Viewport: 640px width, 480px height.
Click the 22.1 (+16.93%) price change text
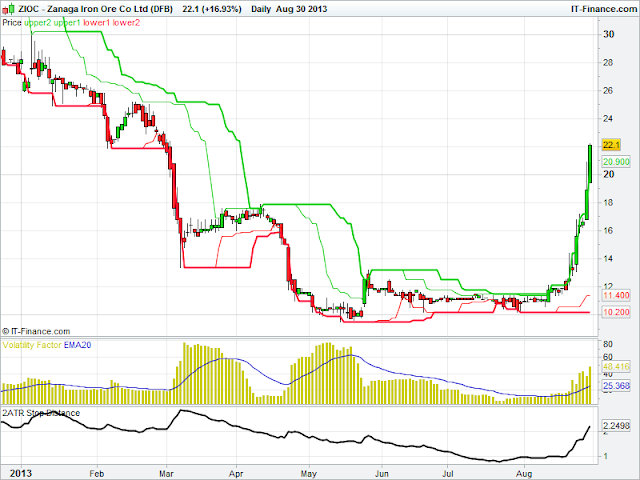[x=211, y=9]
